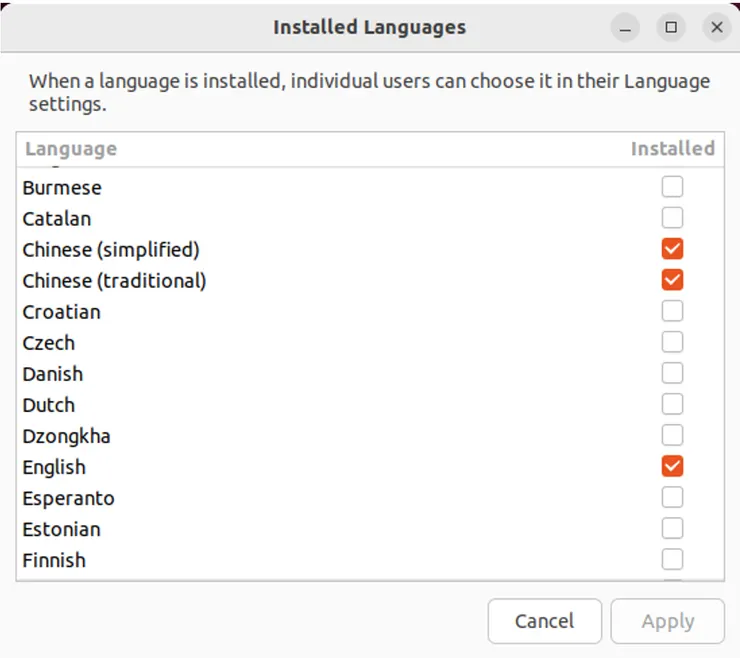Click the Cancel button
The width and height of the screenshot is (740, 658).
point(544,621)
